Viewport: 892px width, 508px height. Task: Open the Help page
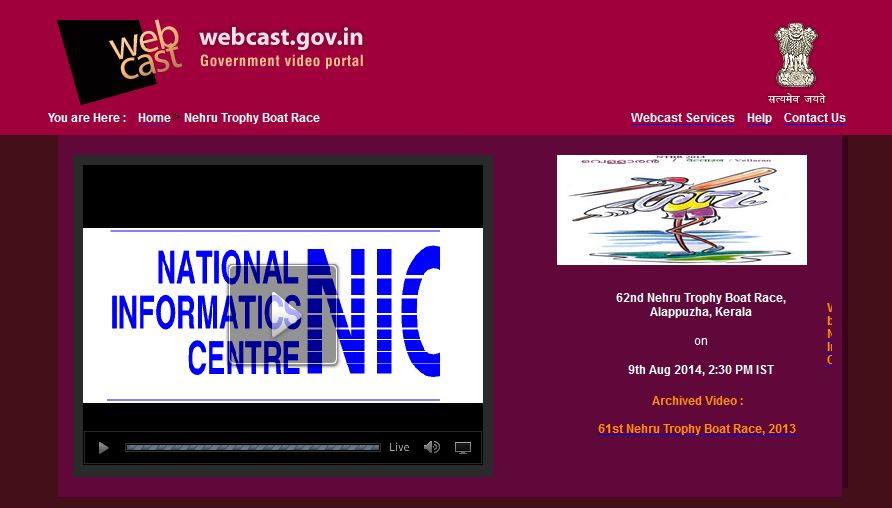click(x=759, y=118)
